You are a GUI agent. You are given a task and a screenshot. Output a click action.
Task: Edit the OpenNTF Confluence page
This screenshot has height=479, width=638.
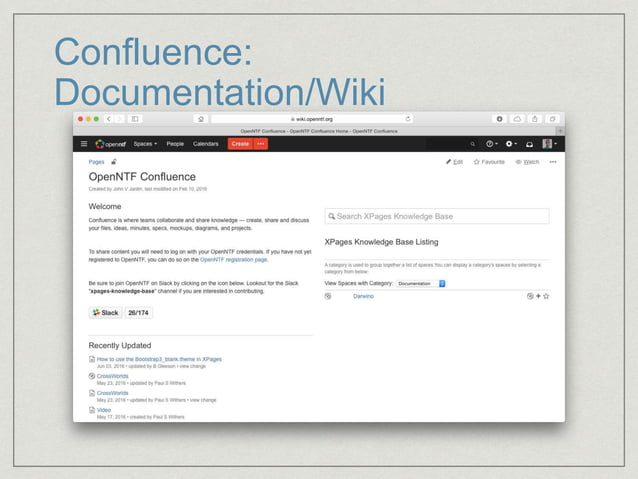tap(454, 162)
